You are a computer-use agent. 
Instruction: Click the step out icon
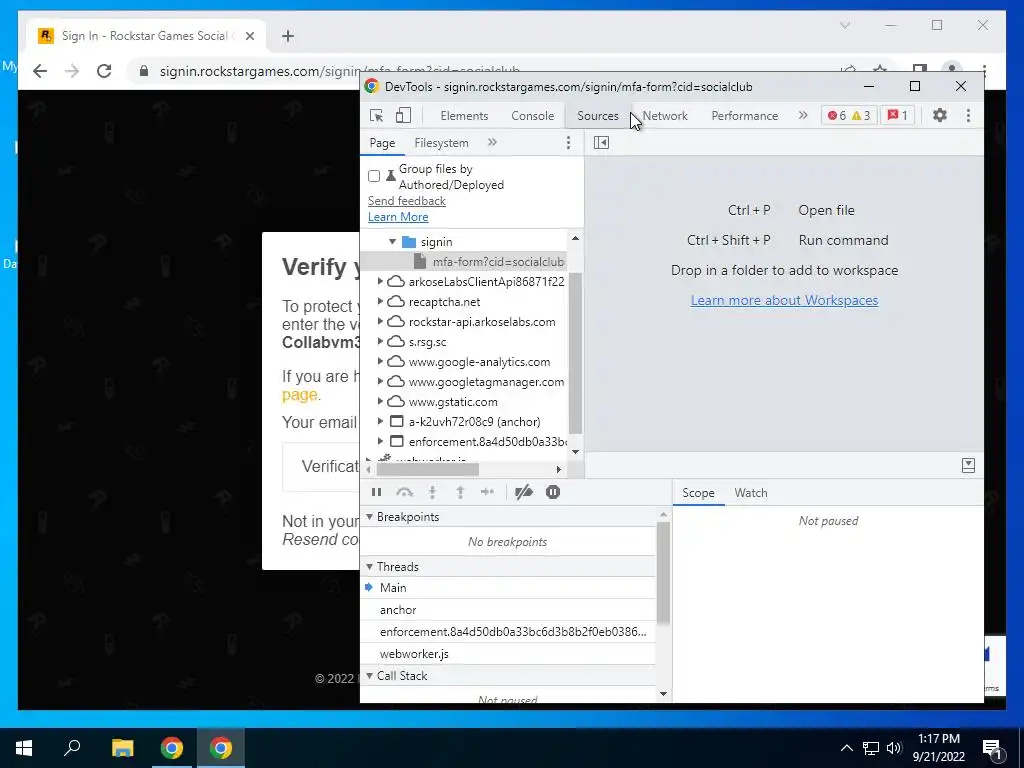click(x=460, y=492)
